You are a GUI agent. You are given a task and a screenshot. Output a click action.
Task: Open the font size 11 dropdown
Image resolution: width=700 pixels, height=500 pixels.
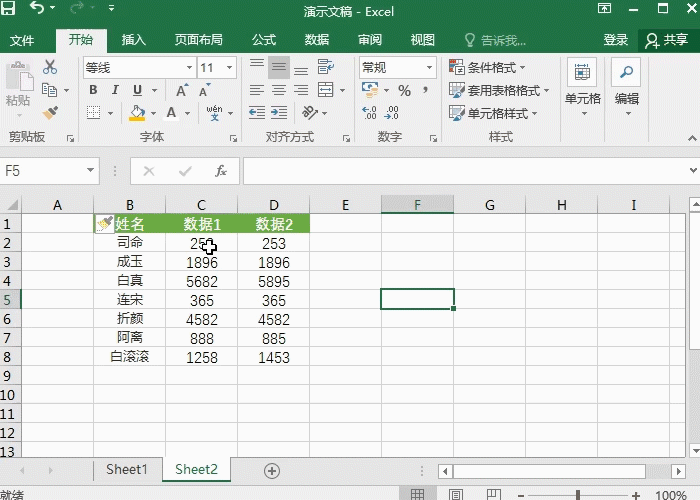tap(229, 68)
